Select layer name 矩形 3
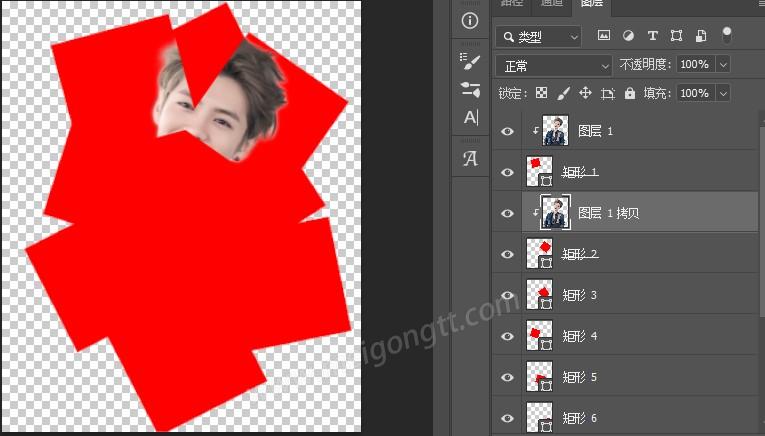Viewport: 765px width, 436px height. pos(580,295)
